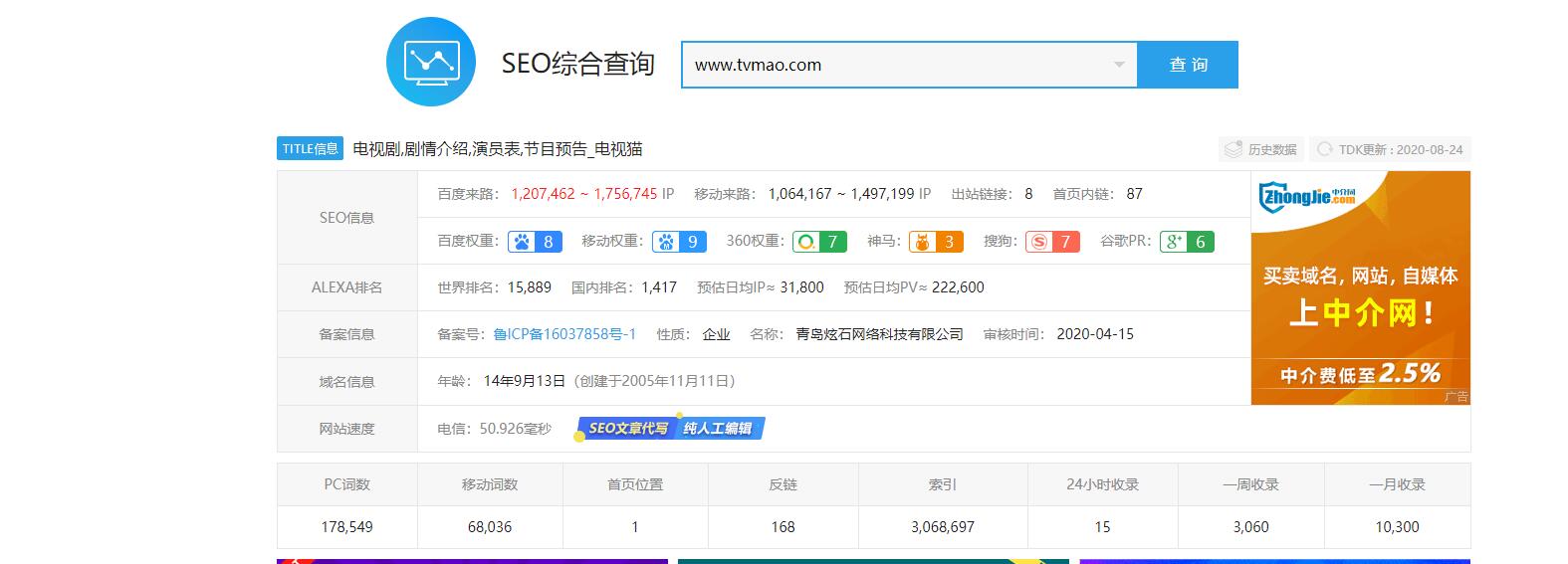Click 索引 value 3,068,697
The width and height of the screenshot is (1568, 564).
coord(942,527)
